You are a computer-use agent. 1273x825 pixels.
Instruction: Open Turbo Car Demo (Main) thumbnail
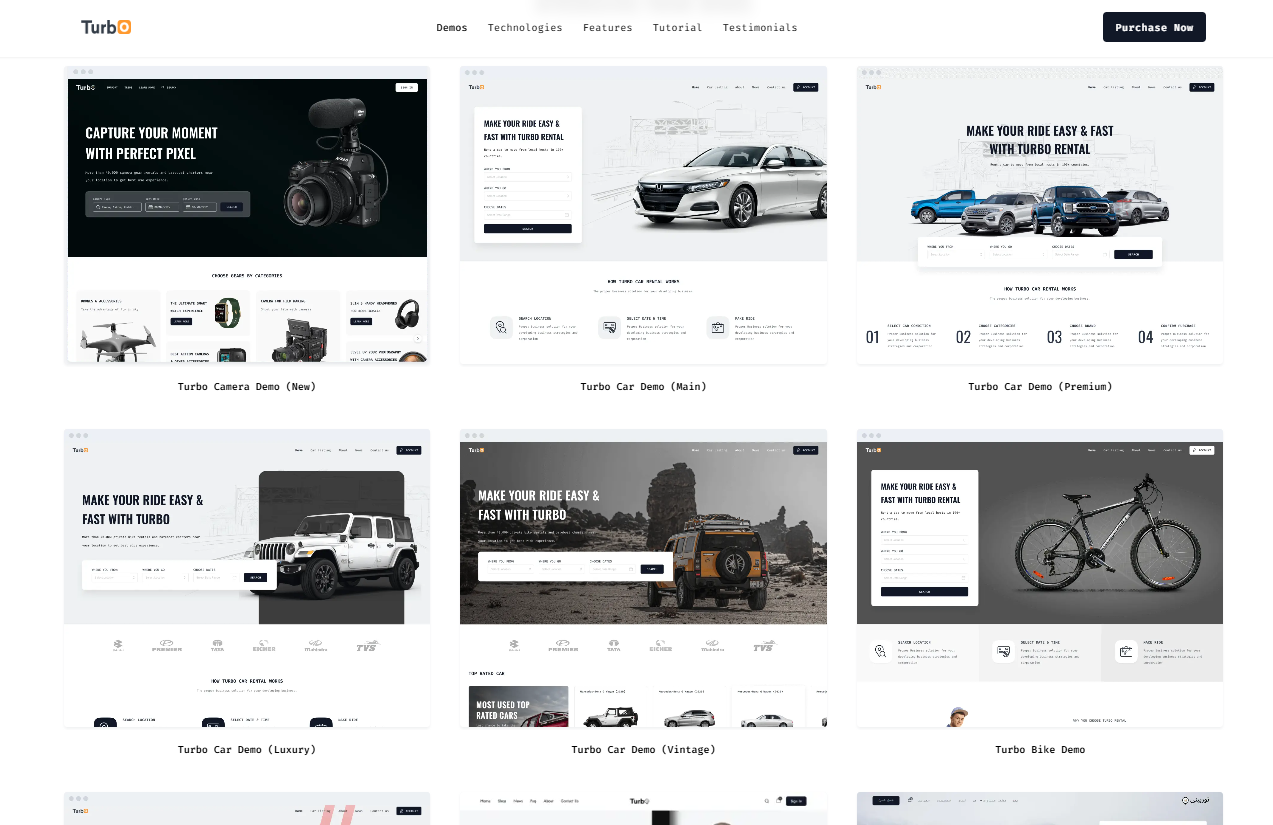(643, 215)
